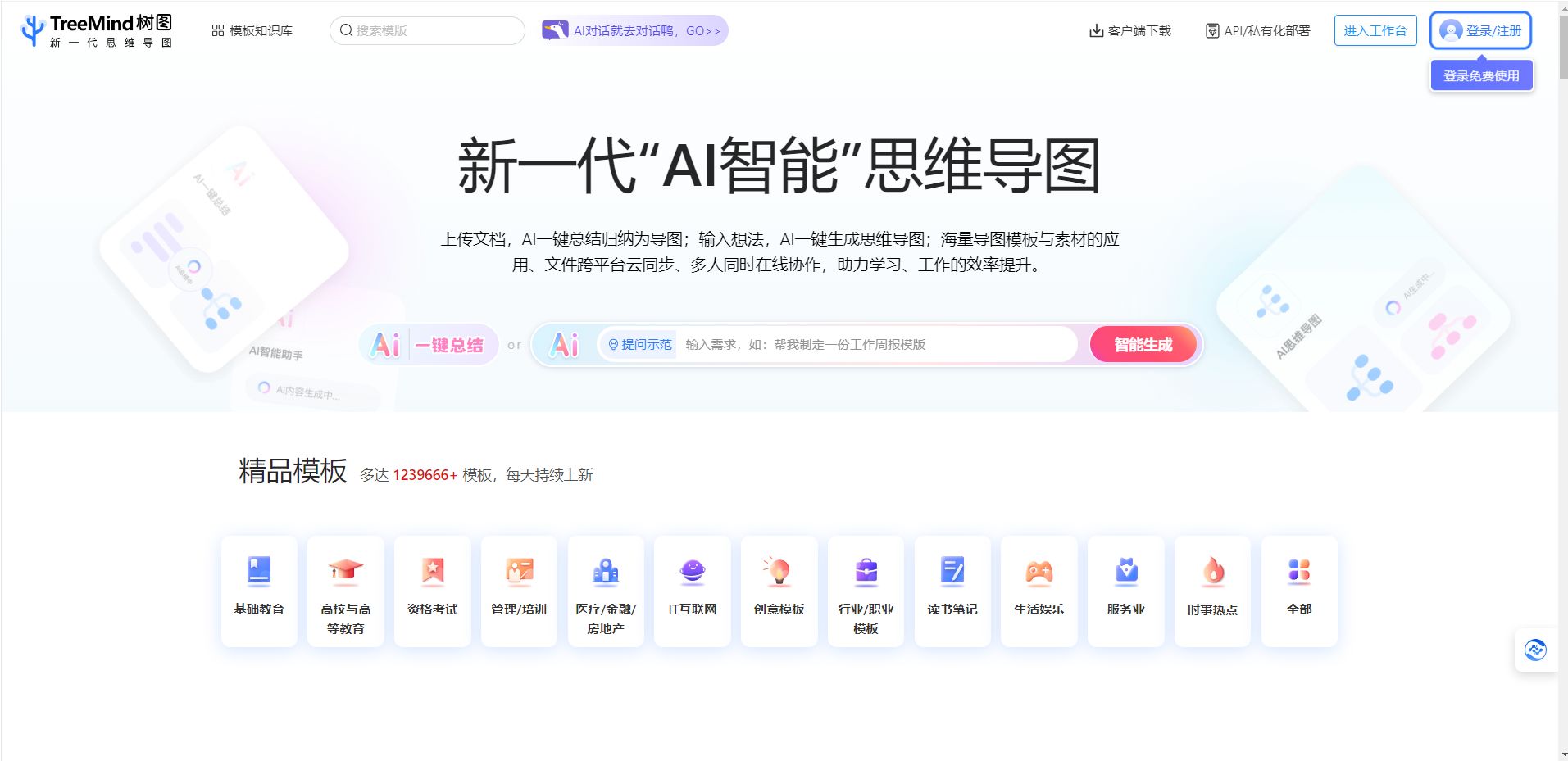The image size is (1568, 761).
Task: Focus the 搜索模版 search field
Action: [x=427, y=30]
